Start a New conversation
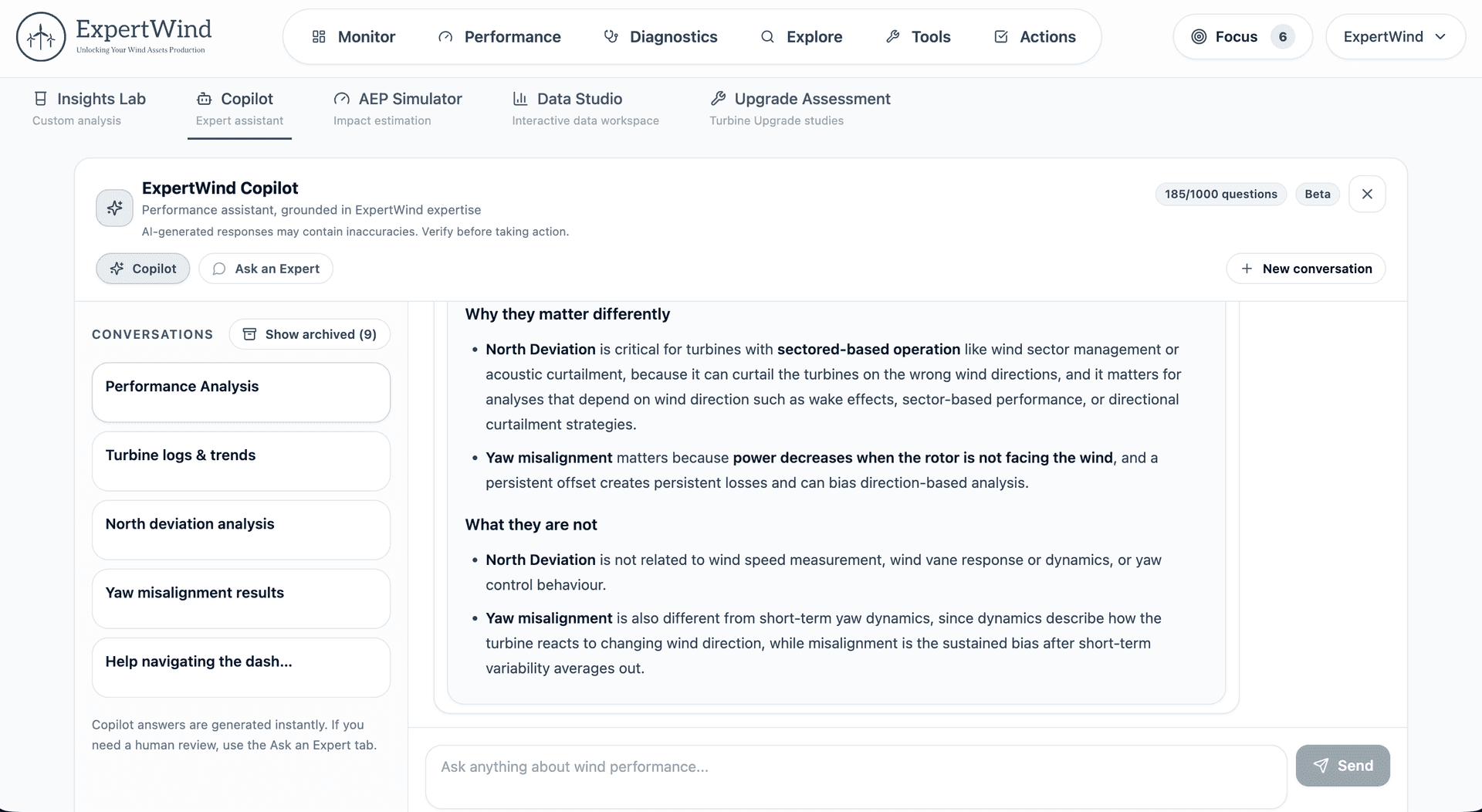 point(1305,269)
